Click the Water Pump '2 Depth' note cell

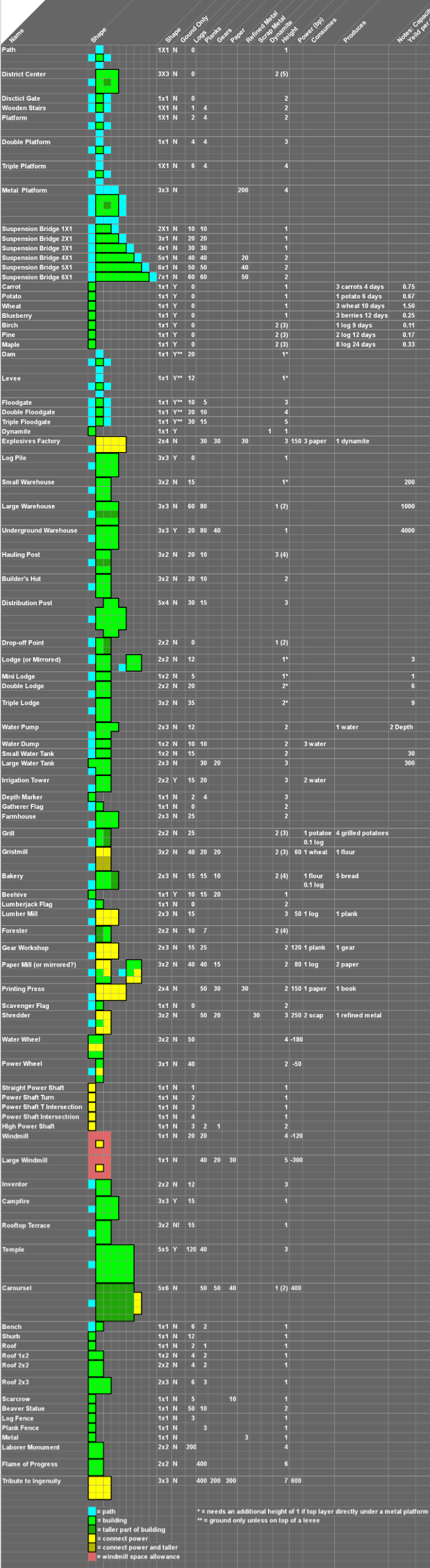click(401, 727)
